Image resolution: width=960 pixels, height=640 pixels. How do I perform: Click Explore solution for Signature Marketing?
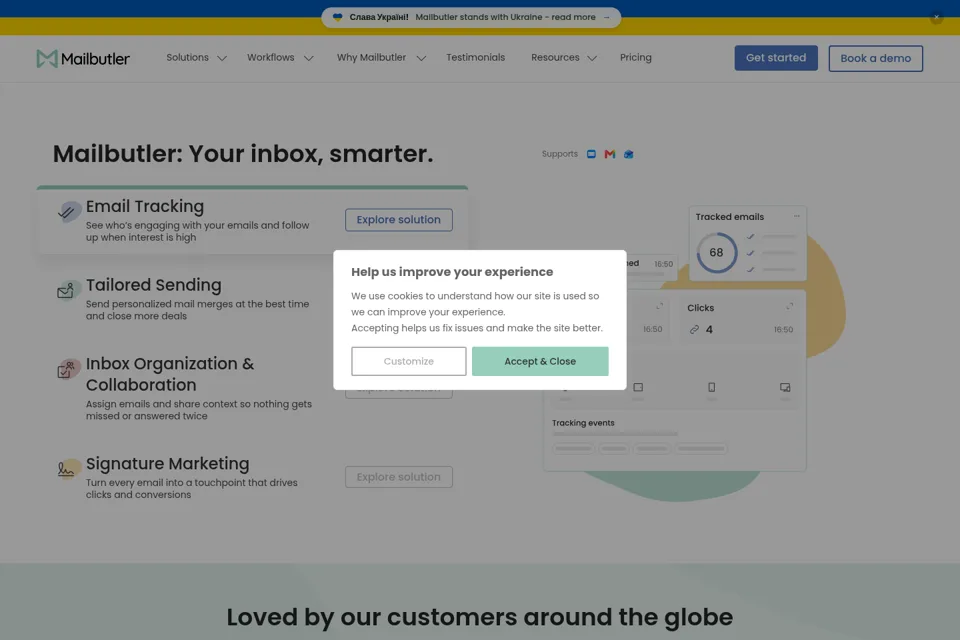click(399, 477)
